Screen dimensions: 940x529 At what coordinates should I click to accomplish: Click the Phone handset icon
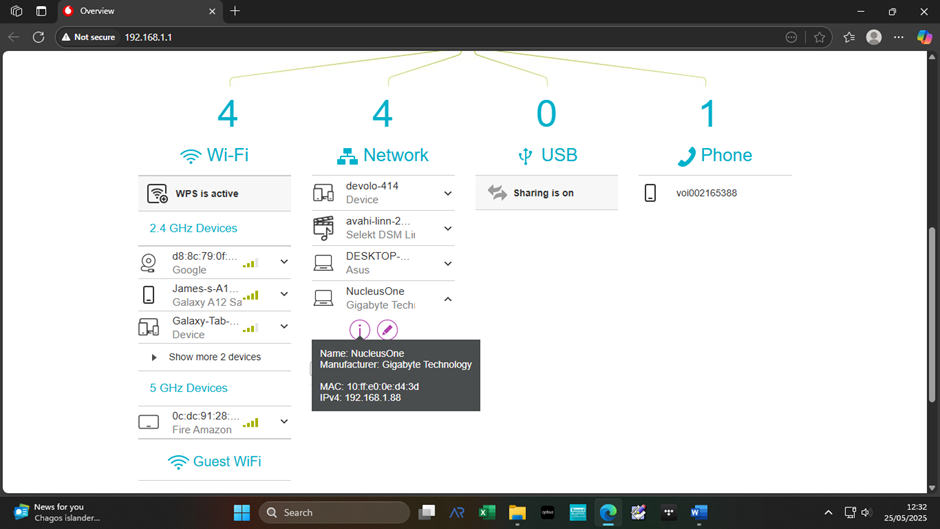tap(686, 156)
